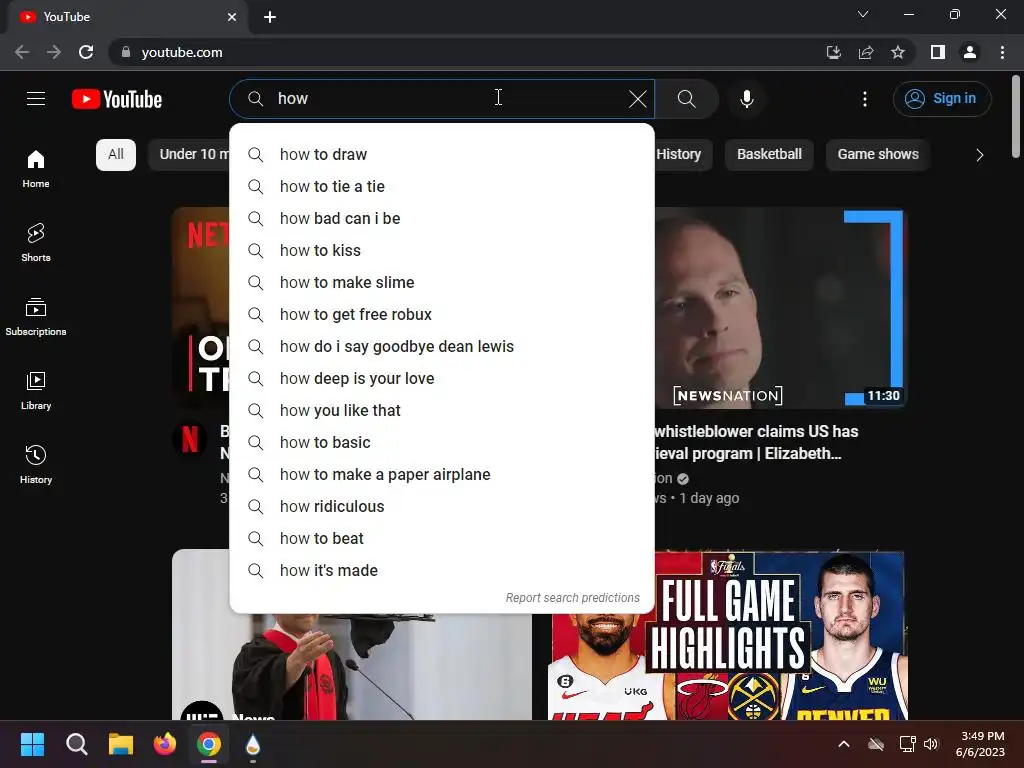Toggle the browser side panel
1024x768 pixels.
938,52
